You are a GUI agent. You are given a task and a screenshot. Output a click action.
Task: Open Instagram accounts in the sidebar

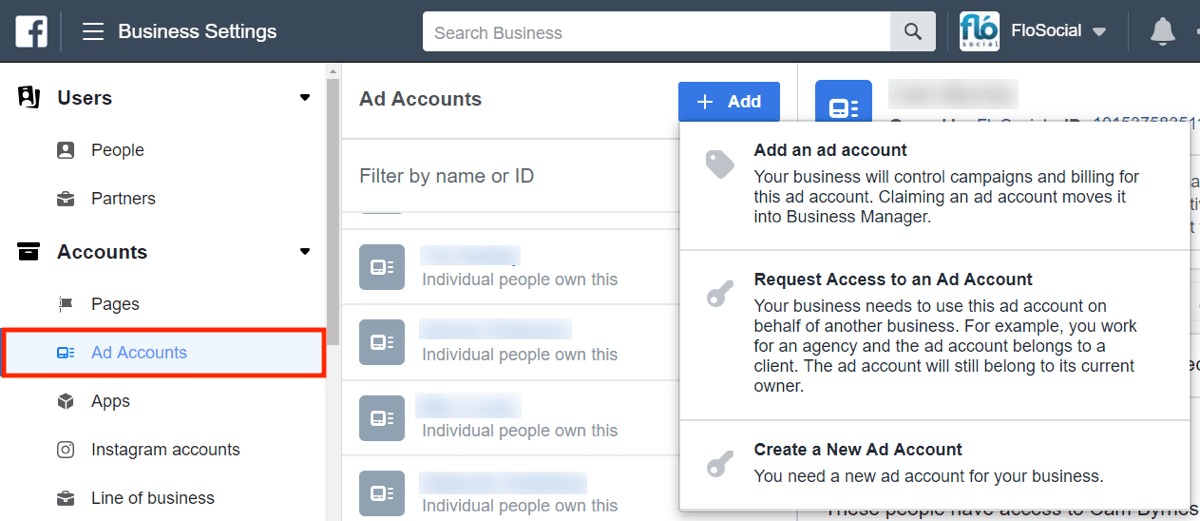165,449
